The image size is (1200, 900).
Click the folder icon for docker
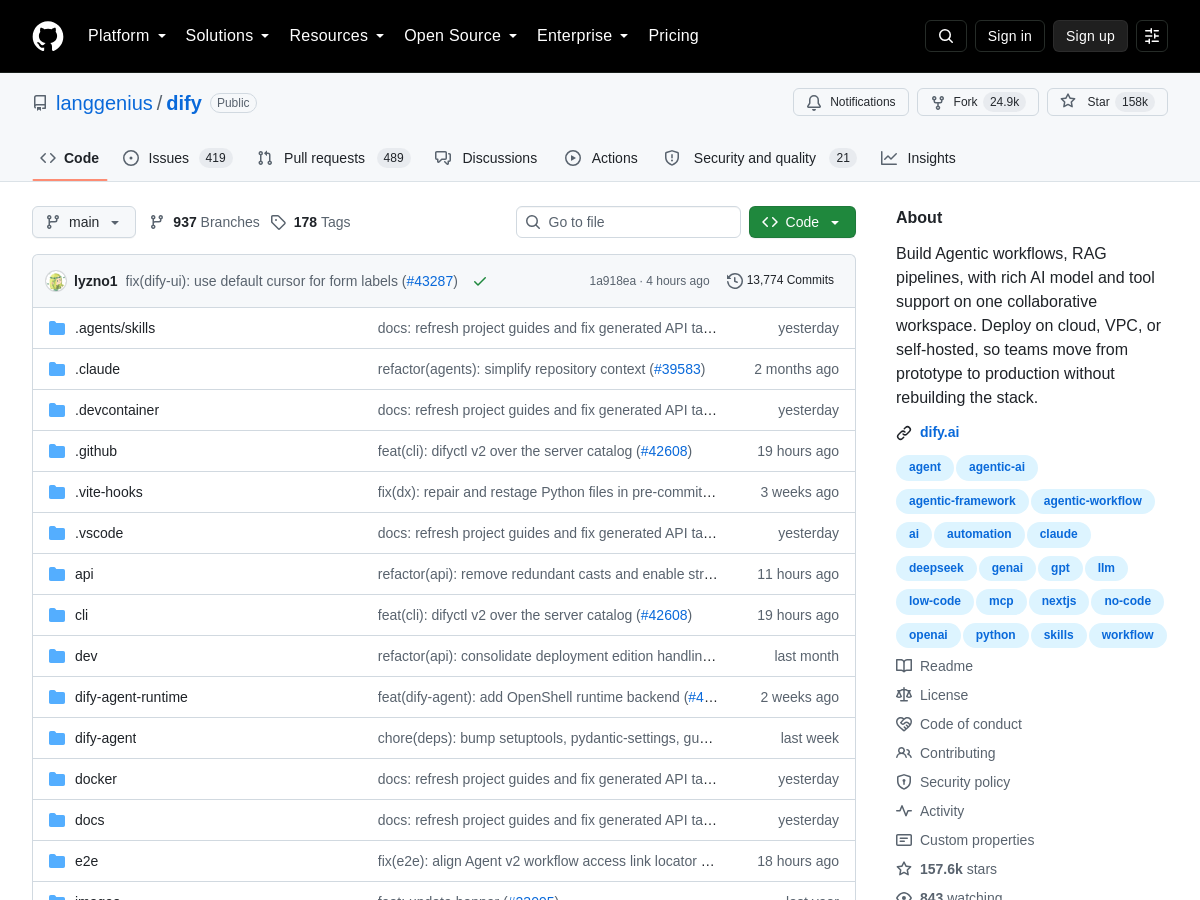tap(57, 779)
